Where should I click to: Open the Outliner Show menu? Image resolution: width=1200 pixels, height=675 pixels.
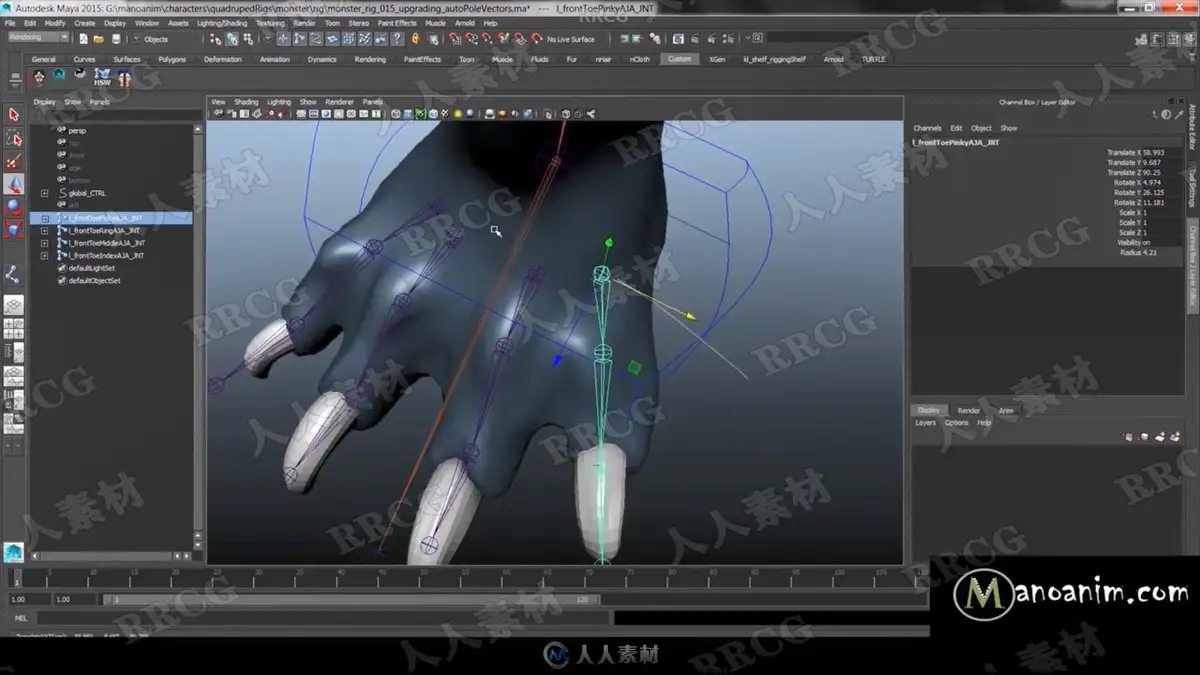pos(73,102)
